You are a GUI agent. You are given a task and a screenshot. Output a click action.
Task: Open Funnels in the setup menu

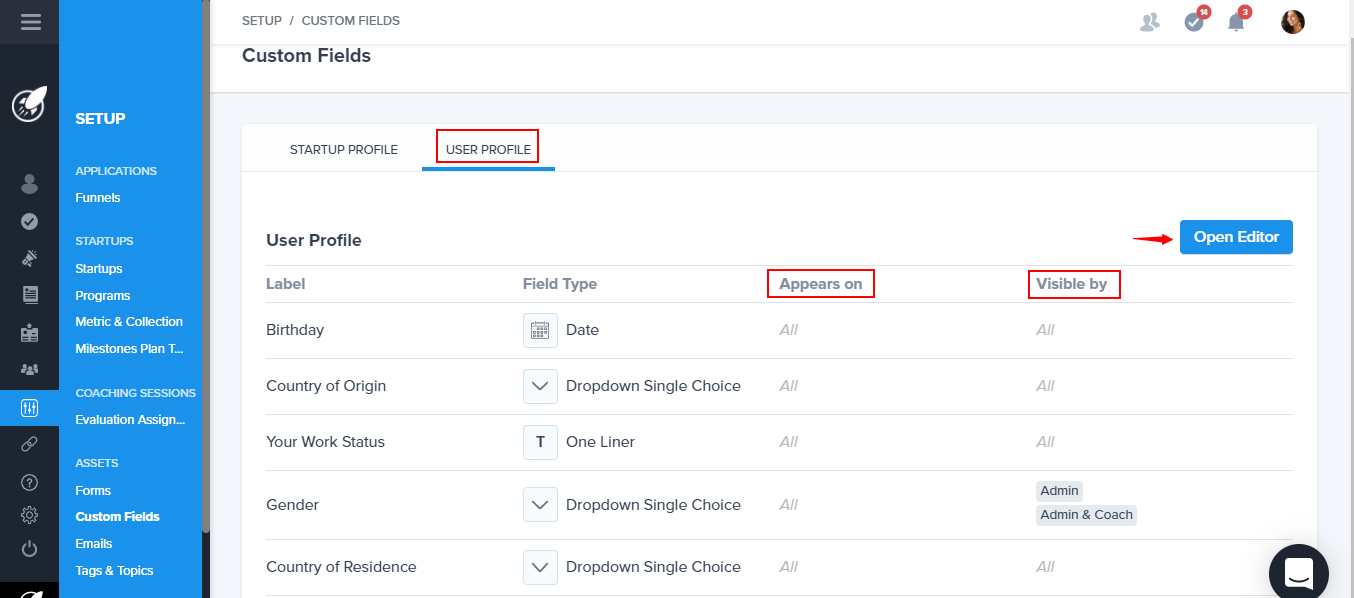point(98,198)
